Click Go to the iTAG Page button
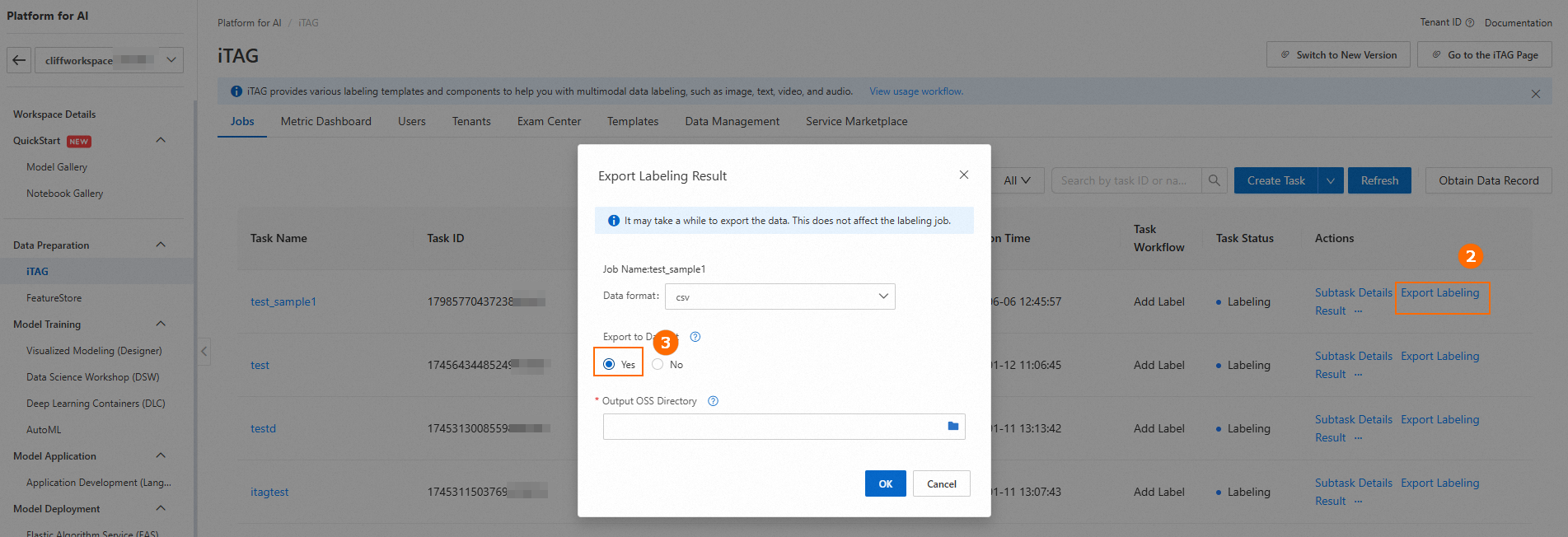Viewport: 1568px width, 537px height. coord(1485,55)
